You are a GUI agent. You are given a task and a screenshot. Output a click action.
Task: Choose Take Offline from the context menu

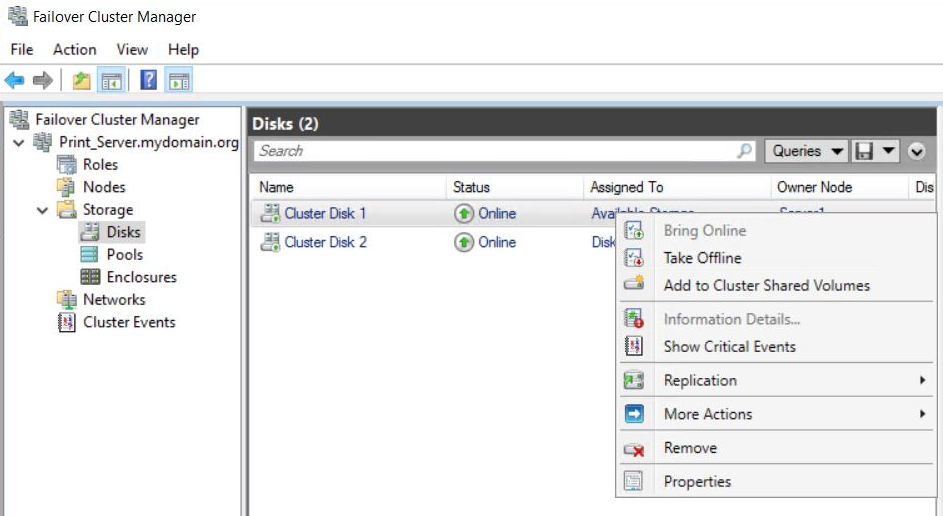[702, 258]
